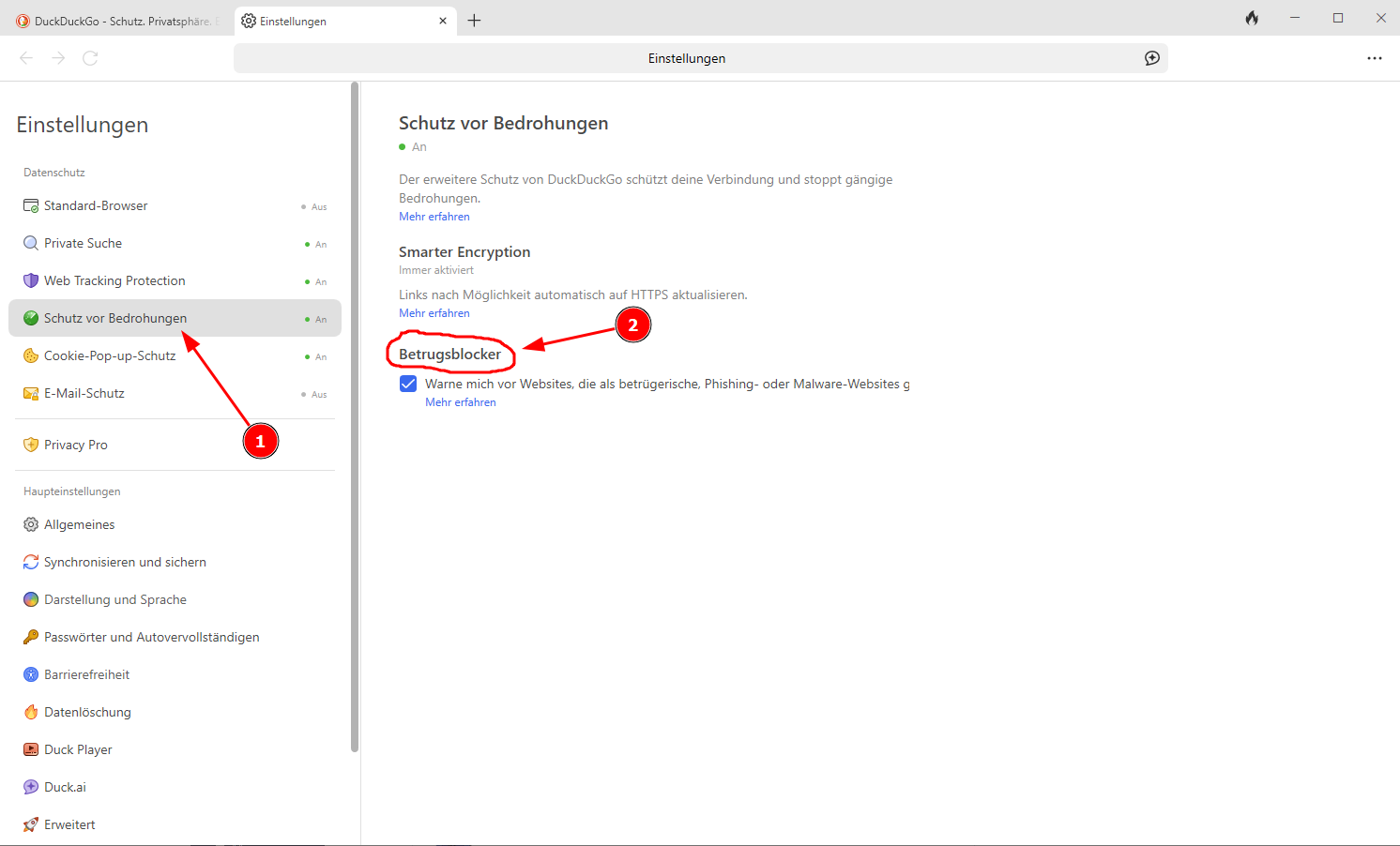Click the new tab plus button
Viewport: 1400px width, 846px height.
[x=474, y=21]
